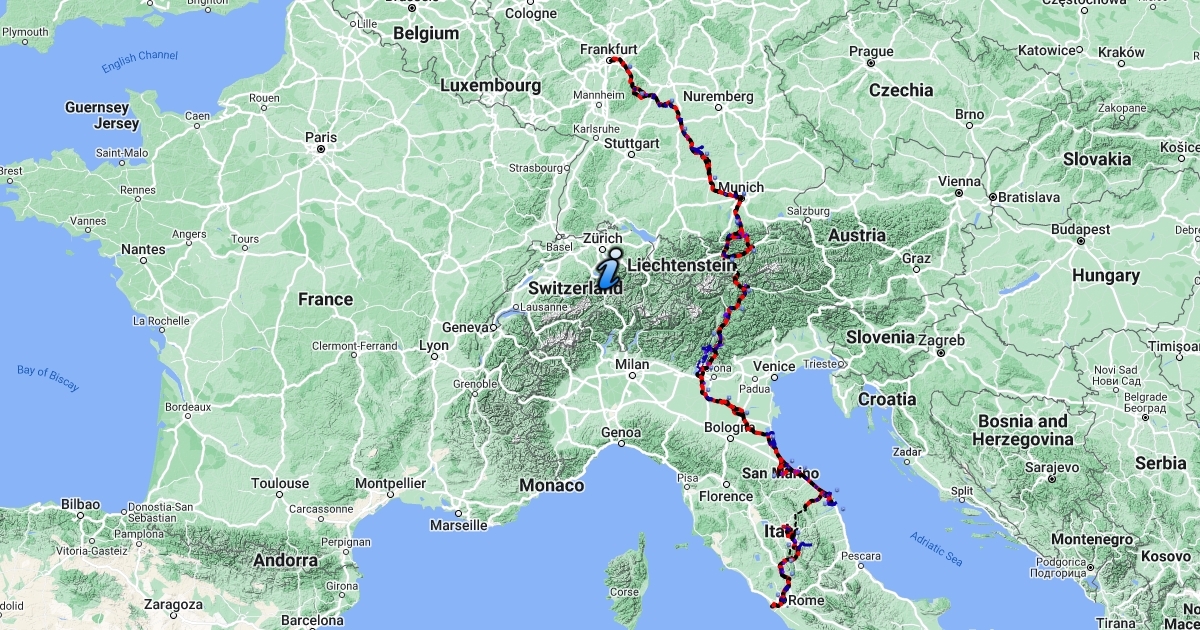Click the Liechtenstein country label
Image resolution: width=1200 pixels, height=630 pixels.
680,264
